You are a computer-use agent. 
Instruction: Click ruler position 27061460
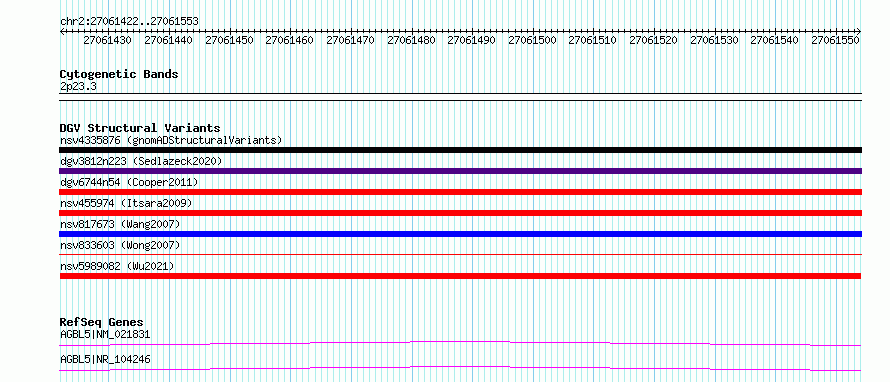289,40
